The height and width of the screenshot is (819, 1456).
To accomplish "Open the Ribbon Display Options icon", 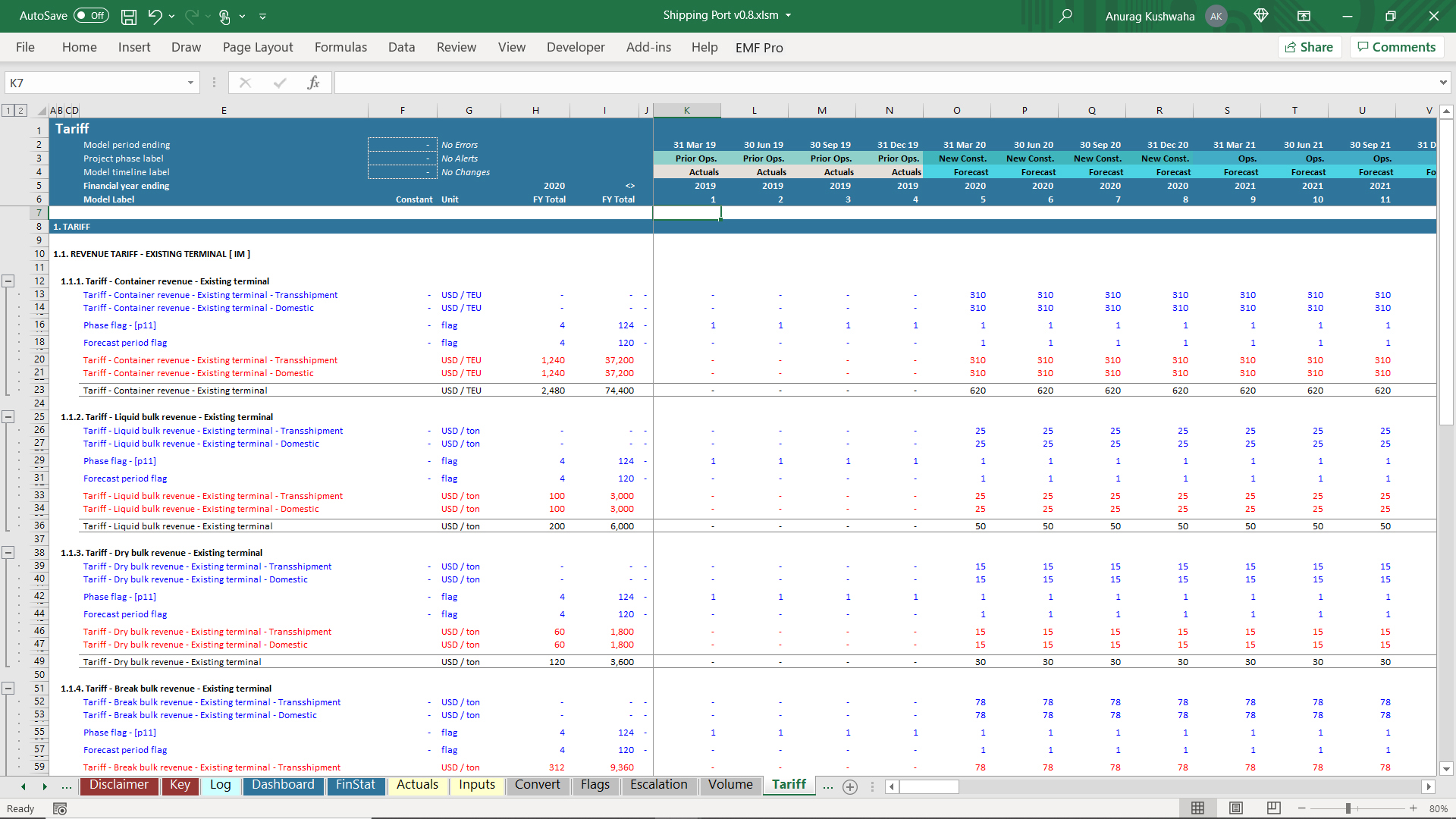I will 1304,16.
